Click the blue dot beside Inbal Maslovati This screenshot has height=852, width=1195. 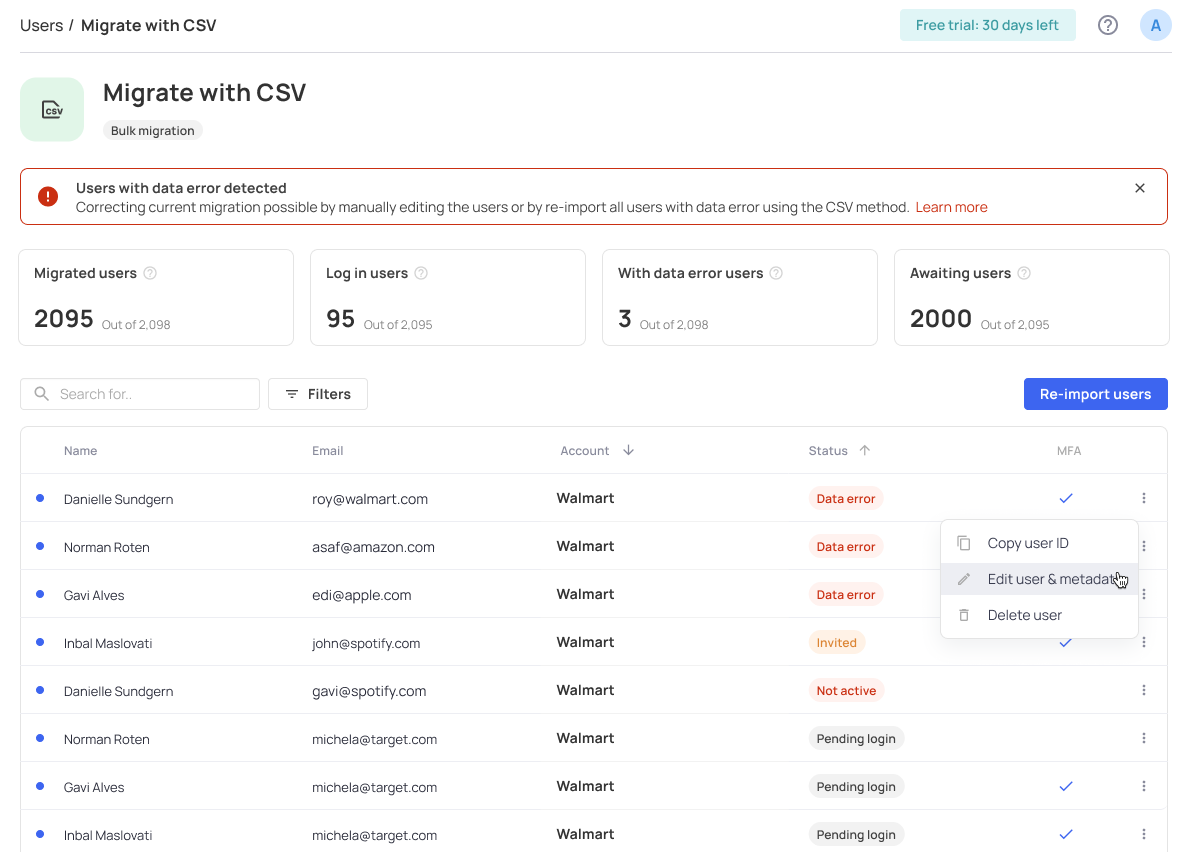click(39, 643)
